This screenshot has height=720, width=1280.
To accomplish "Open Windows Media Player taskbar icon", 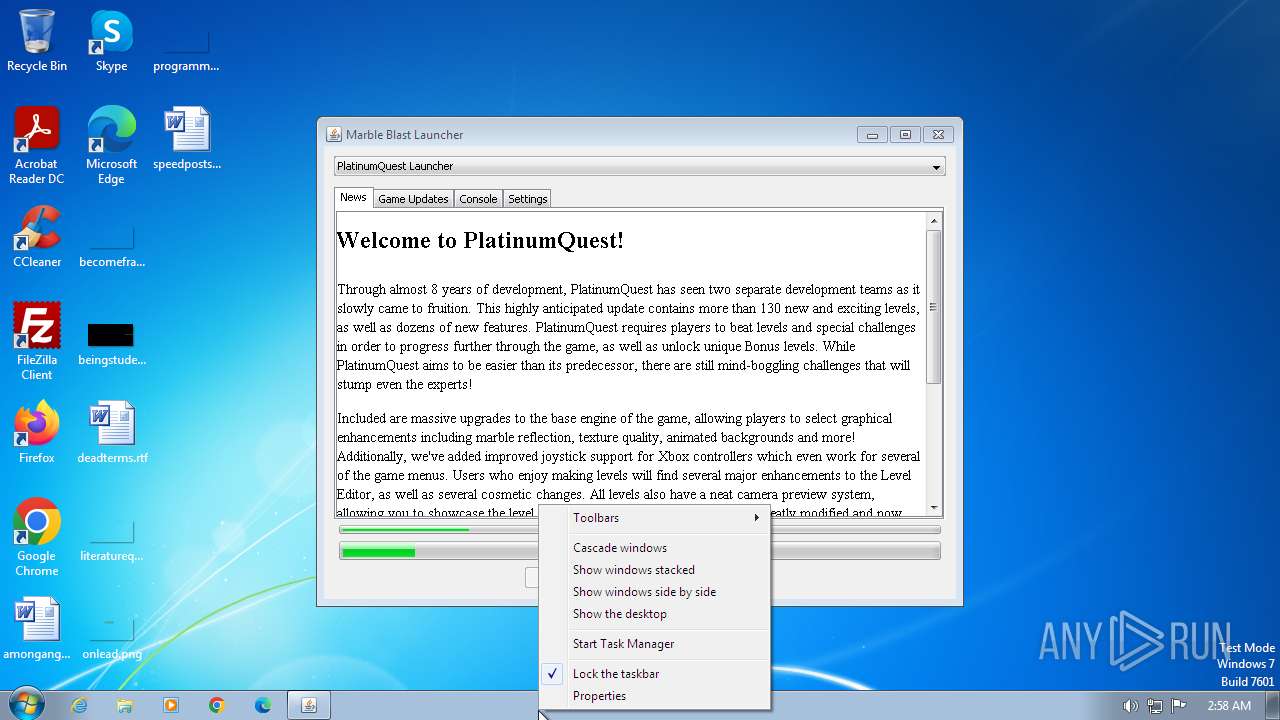I will tap(171, 705).
